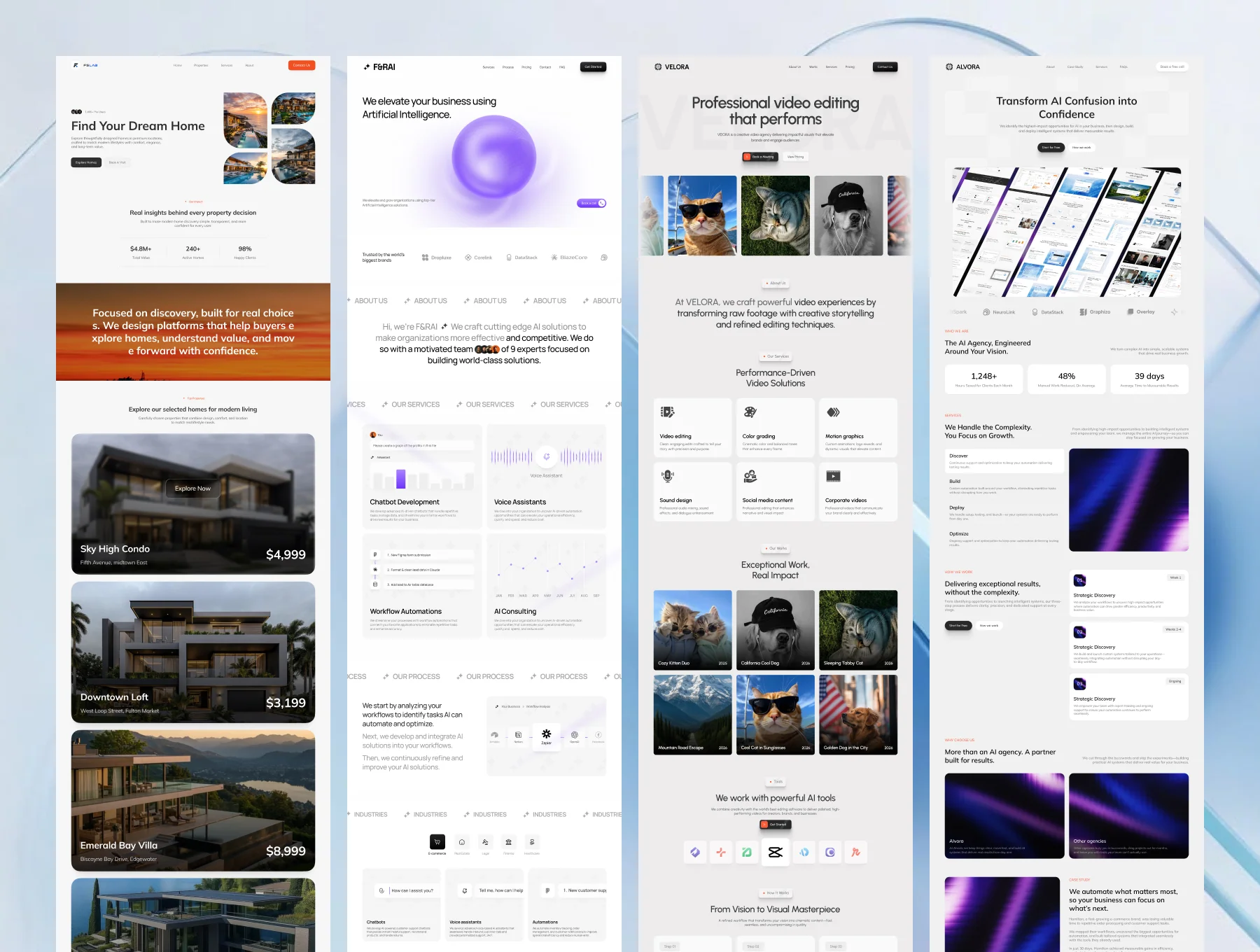Open Works in VELORA navigation

[813, 67]
